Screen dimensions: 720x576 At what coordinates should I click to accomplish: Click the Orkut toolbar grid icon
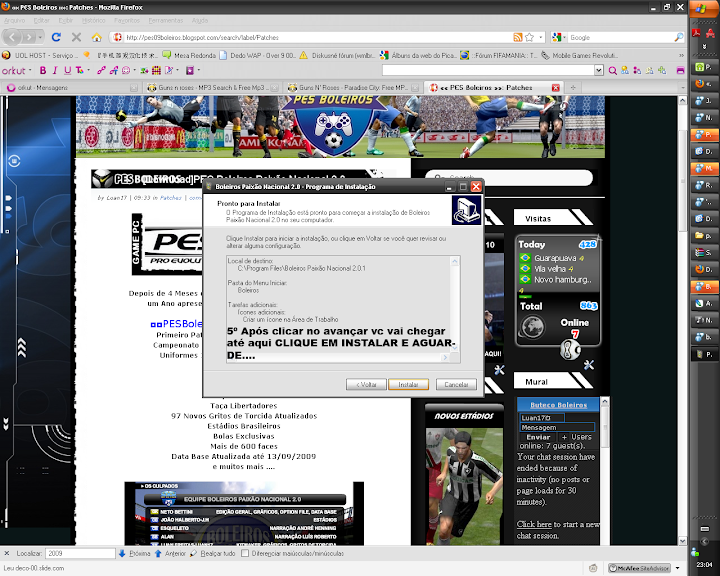pyautogui.click(x=157, y=70)
